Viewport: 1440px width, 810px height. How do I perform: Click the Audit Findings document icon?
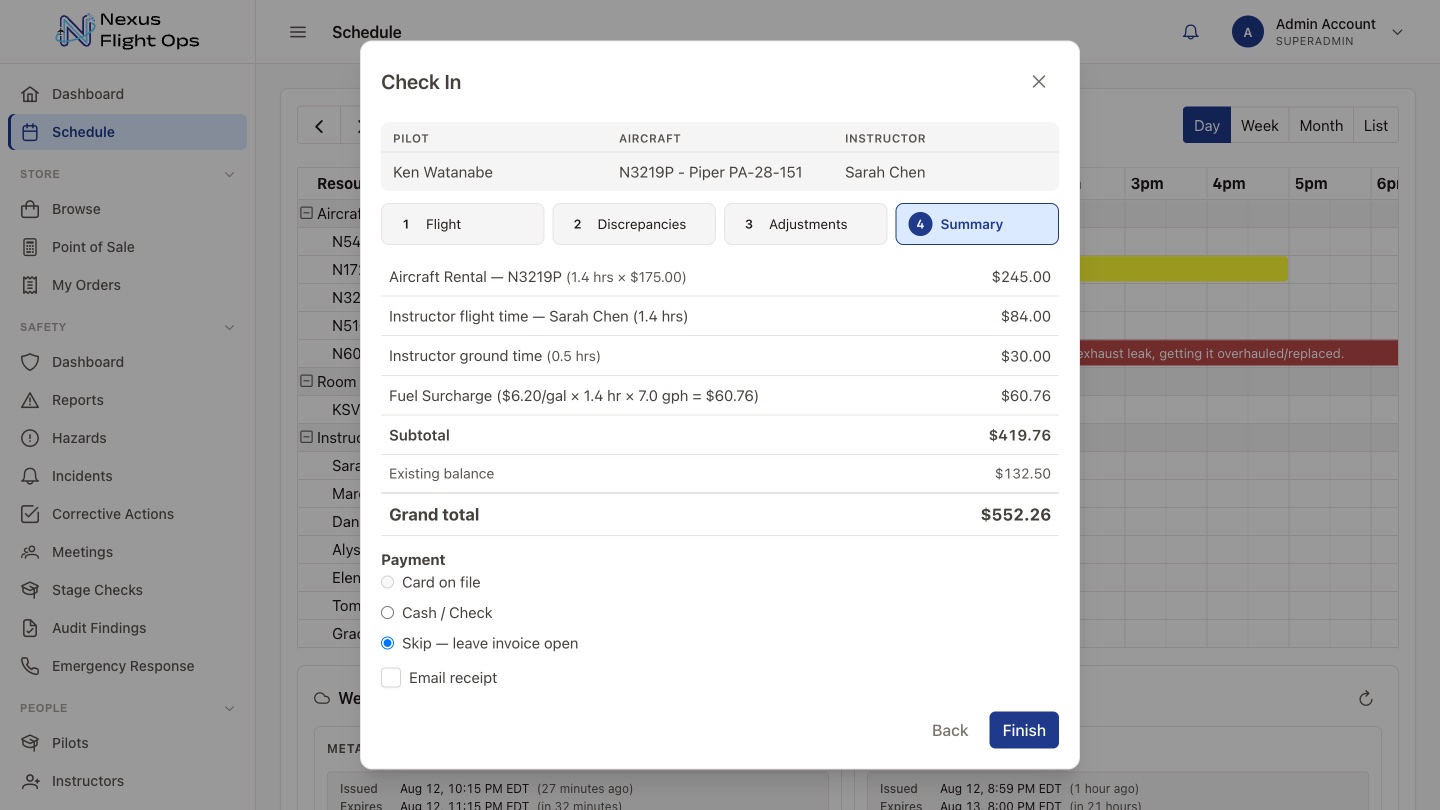pyautogui.click(x=31, y=628)
